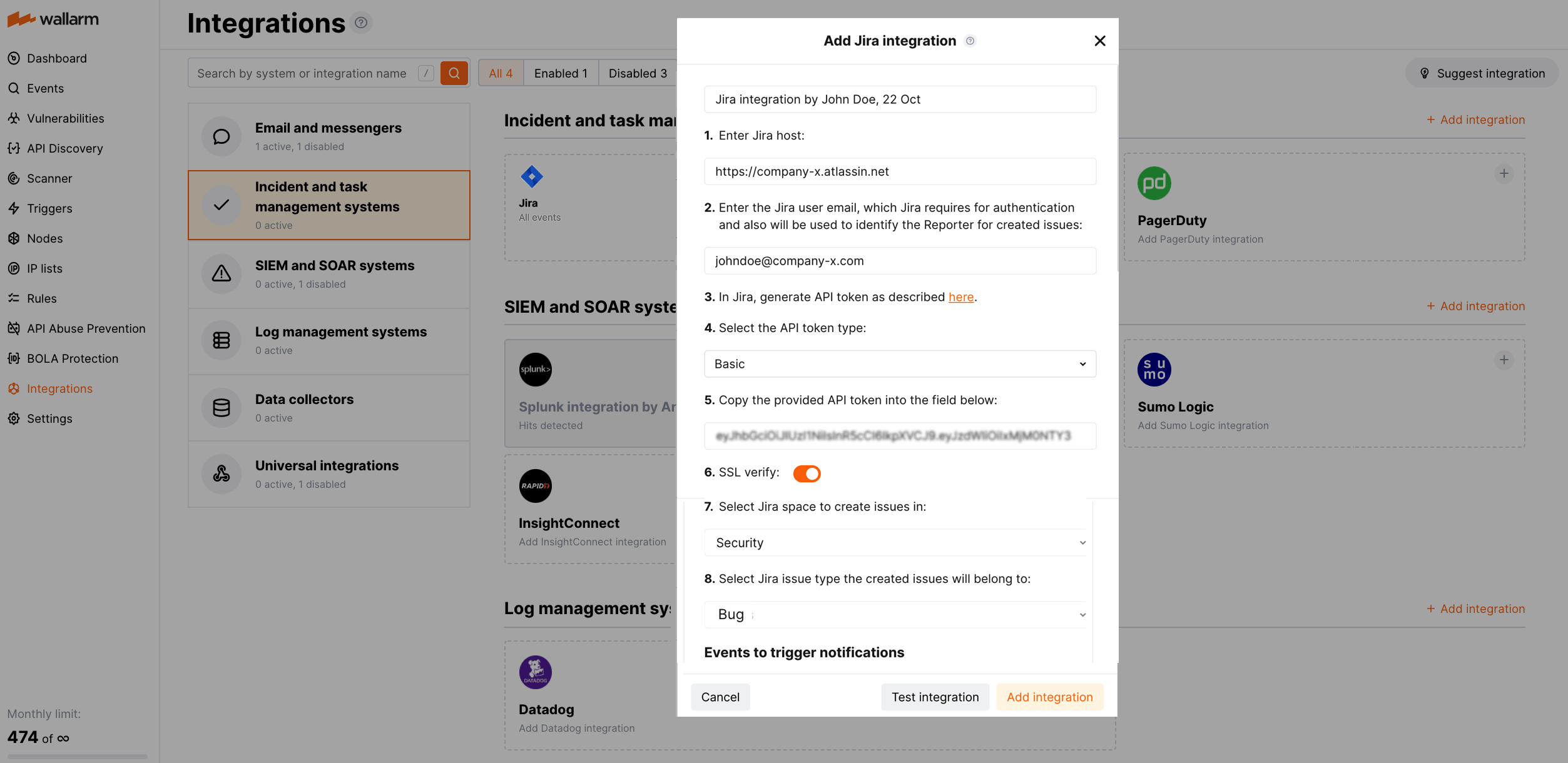
Task: Open the API Abuse Prevention section
Action: coord(86,328)
